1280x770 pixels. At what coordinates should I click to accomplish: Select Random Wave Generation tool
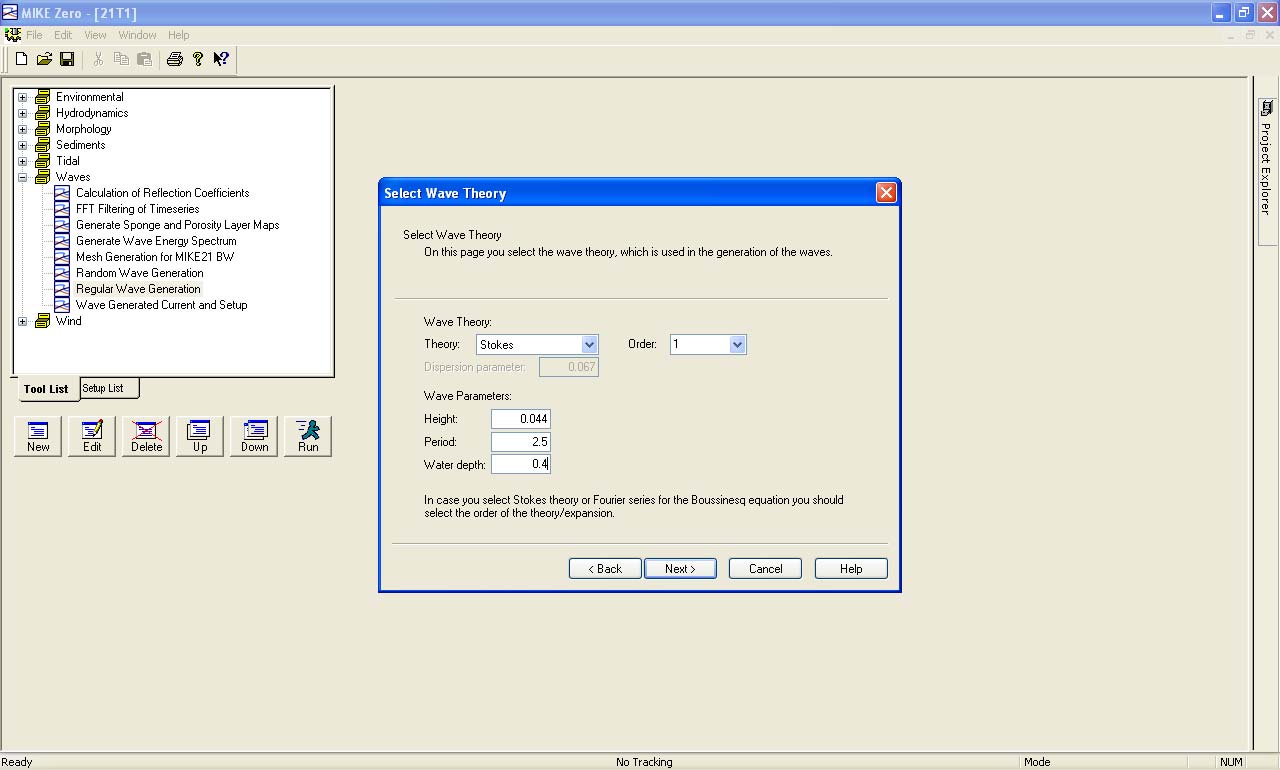[x=139, y=273]
